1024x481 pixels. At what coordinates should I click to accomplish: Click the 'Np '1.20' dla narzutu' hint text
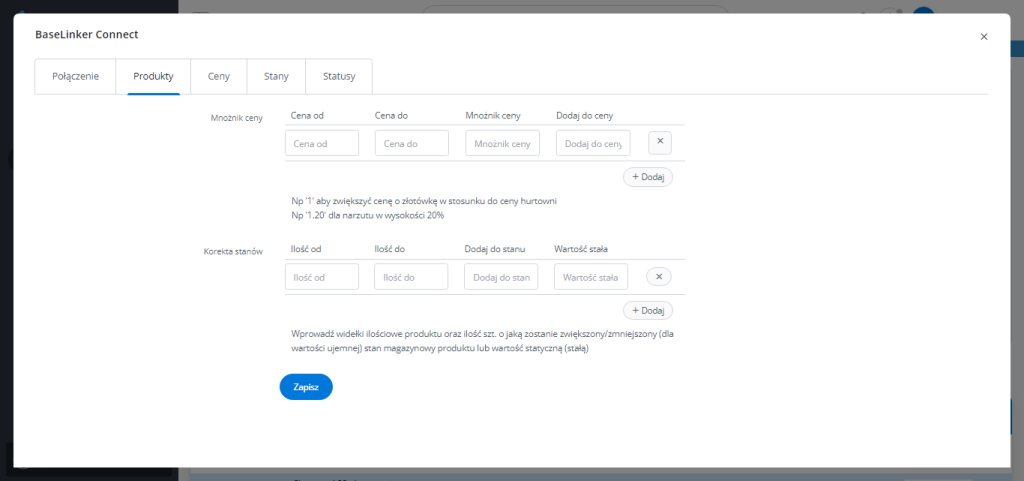pos(368,215)
